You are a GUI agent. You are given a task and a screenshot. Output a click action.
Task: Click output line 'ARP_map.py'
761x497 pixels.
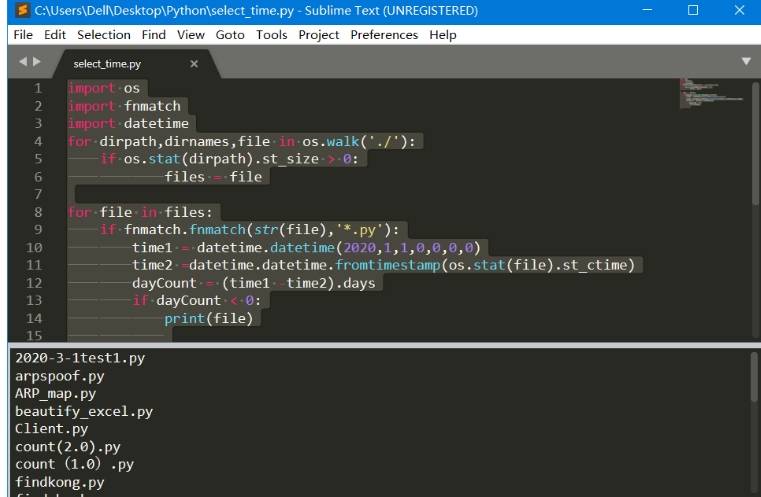coord(56,394)
